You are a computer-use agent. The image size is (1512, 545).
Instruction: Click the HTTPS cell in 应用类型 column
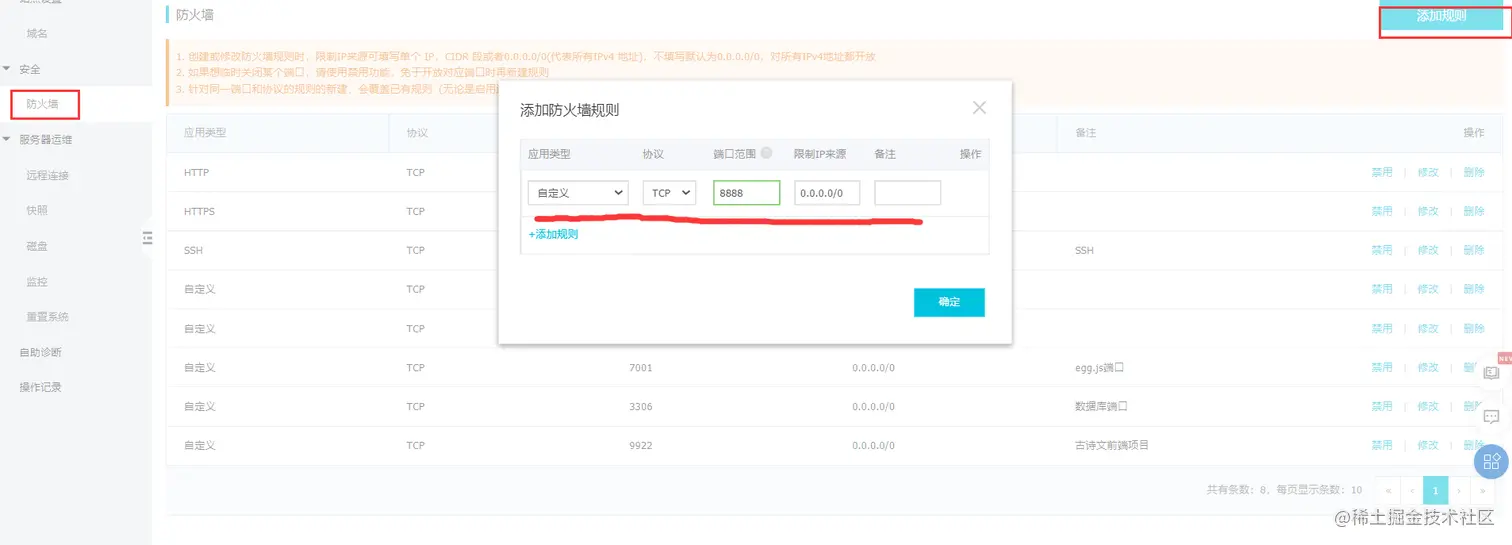tap(199, 211)
